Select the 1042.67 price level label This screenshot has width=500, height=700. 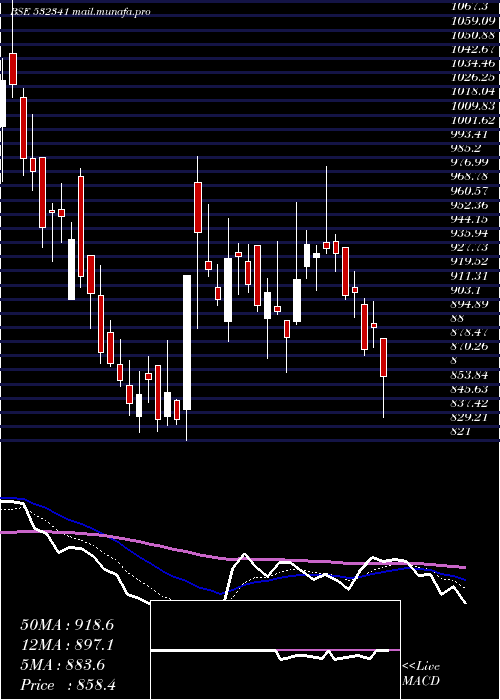tap(475, 49)
